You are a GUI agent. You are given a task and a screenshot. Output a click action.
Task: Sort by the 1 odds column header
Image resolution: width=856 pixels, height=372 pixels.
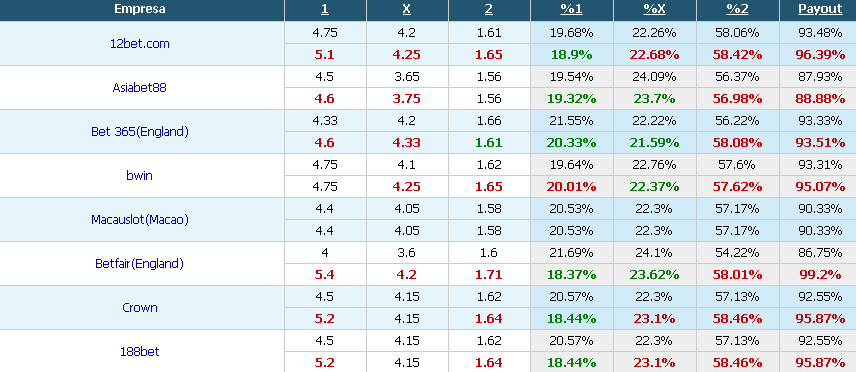click(325, 9)
